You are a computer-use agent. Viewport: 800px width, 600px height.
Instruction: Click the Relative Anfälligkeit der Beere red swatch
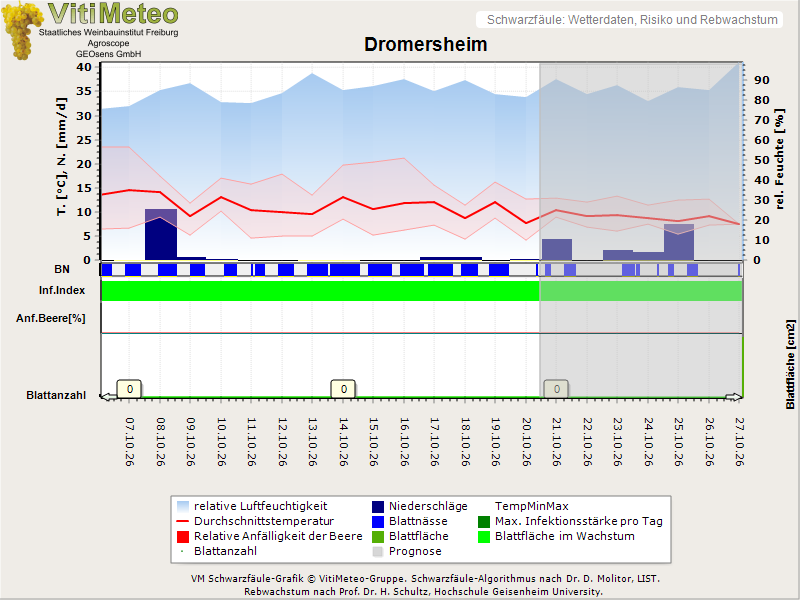point(183,536)
